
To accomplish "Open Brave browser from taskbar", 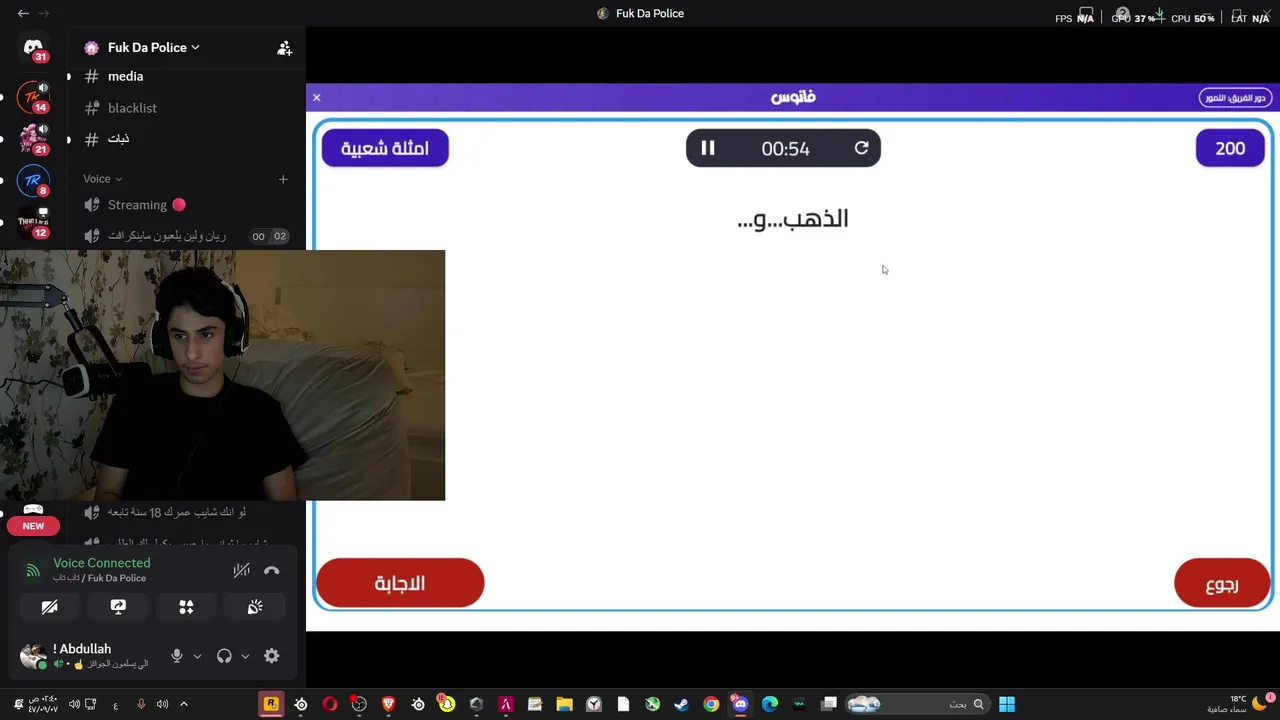I will point(389,704).
